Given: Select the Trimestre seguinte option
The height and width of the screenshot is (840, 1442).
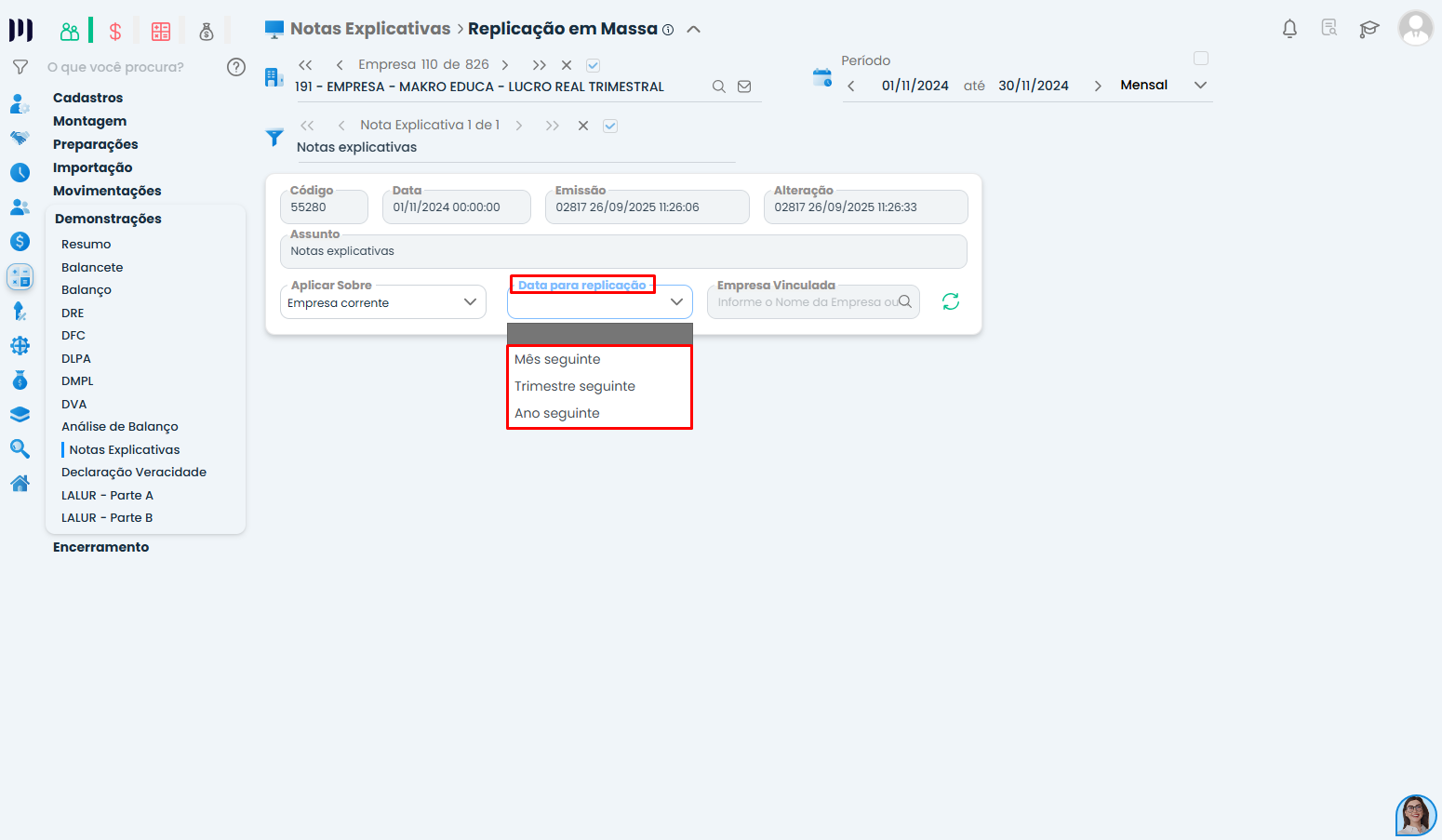Looking at the screenshot, I should point(600,386).
